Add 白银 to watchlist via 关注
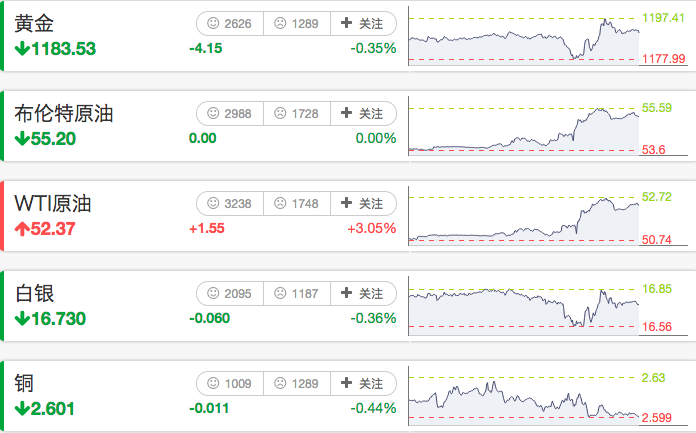Image resolution: width=696 pixels, height=433 pixels. [x=363, y=293]
